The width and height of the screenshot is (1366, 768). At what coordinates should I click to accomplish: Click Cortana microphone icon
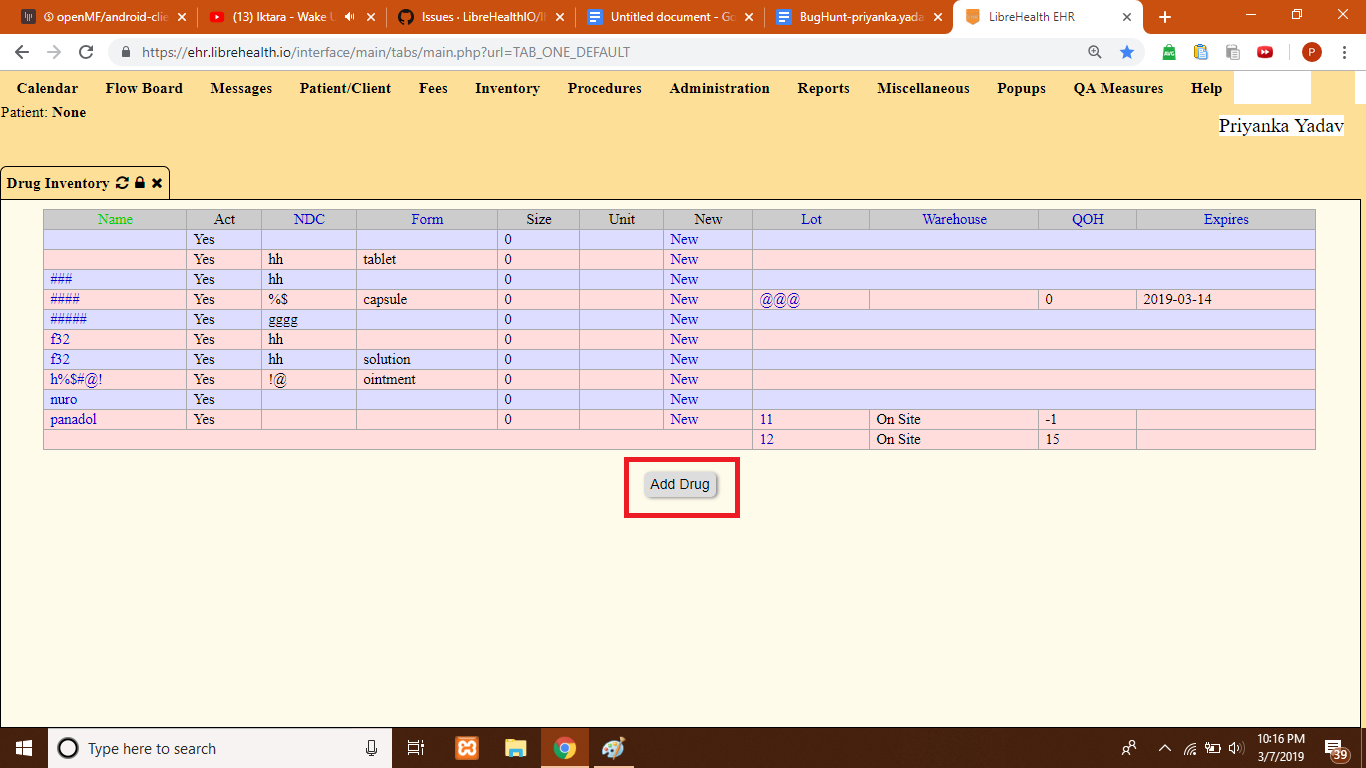point(372,748)
